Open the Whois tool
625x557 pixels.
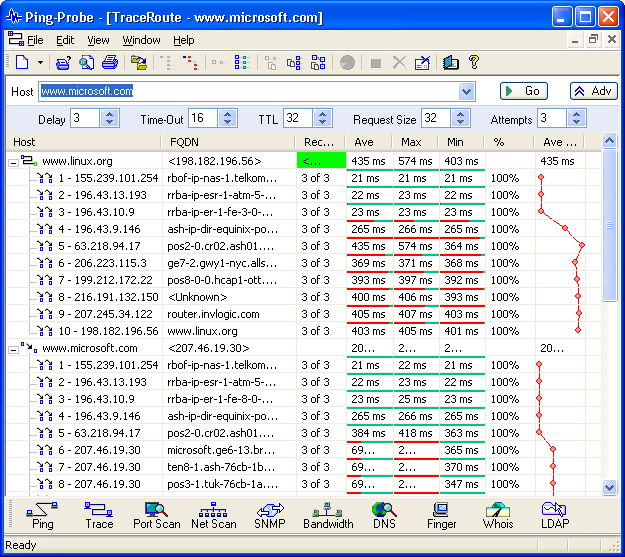tap(498, 516)
